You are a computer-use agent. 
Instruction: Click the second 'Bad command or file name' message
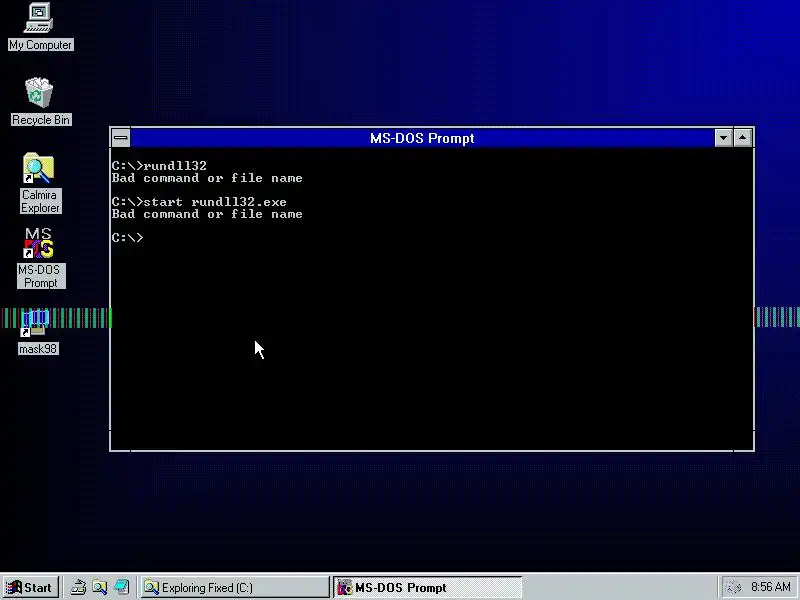(207, 214)
